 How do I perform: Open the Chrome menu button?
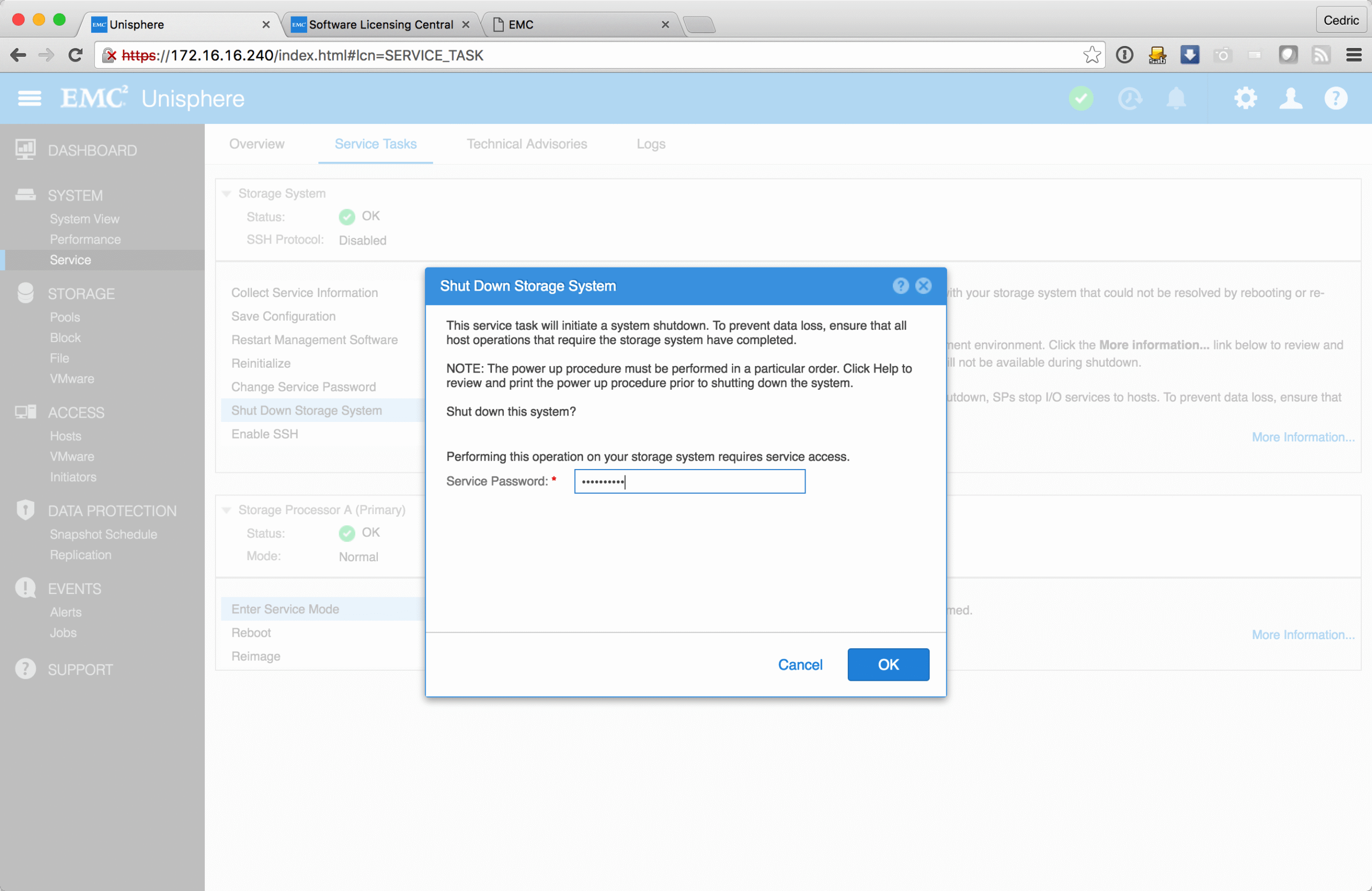click(1354, 55)
